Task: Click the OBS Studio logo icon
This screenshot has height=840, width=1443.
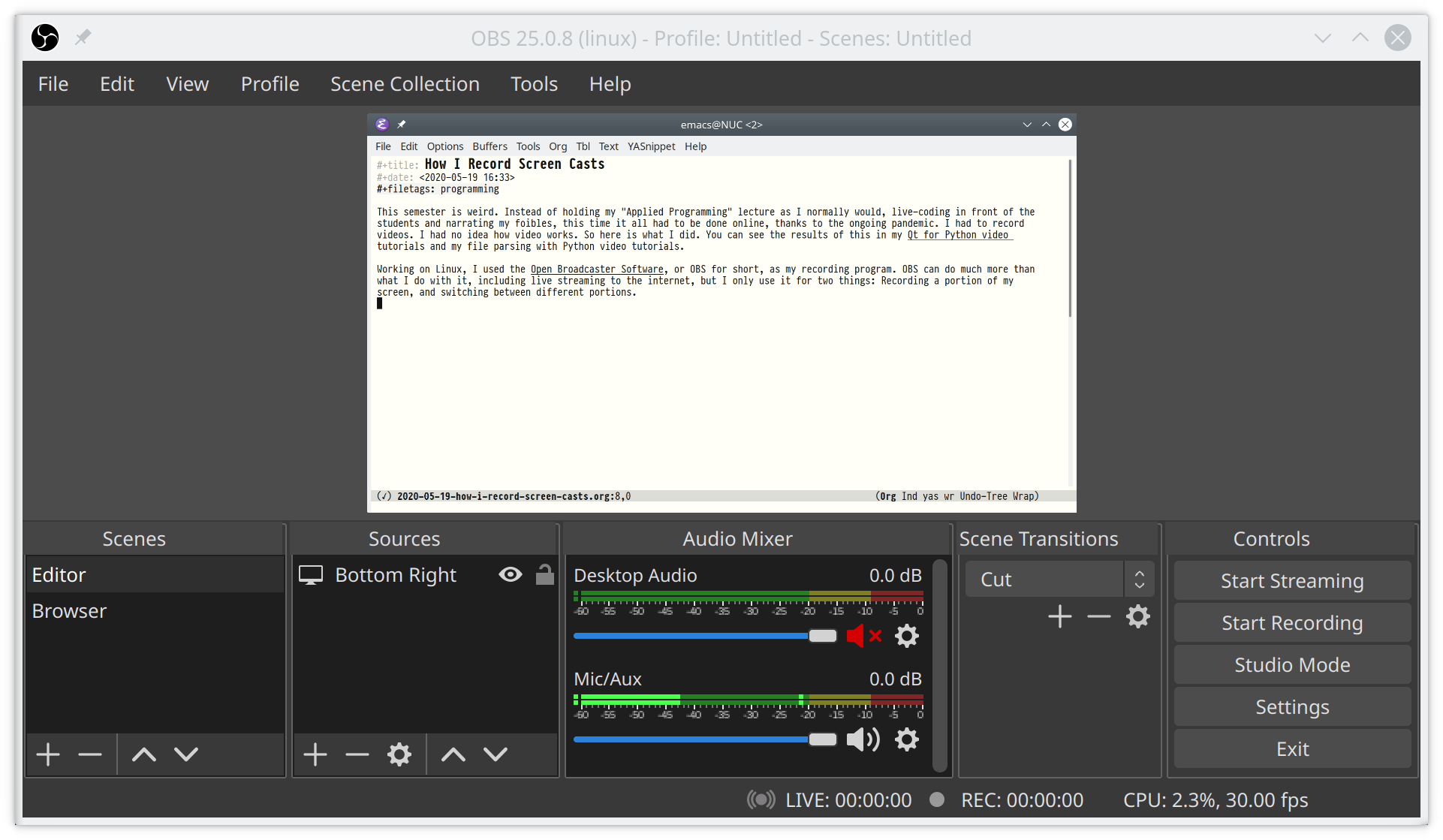Action: coord(45,37)
